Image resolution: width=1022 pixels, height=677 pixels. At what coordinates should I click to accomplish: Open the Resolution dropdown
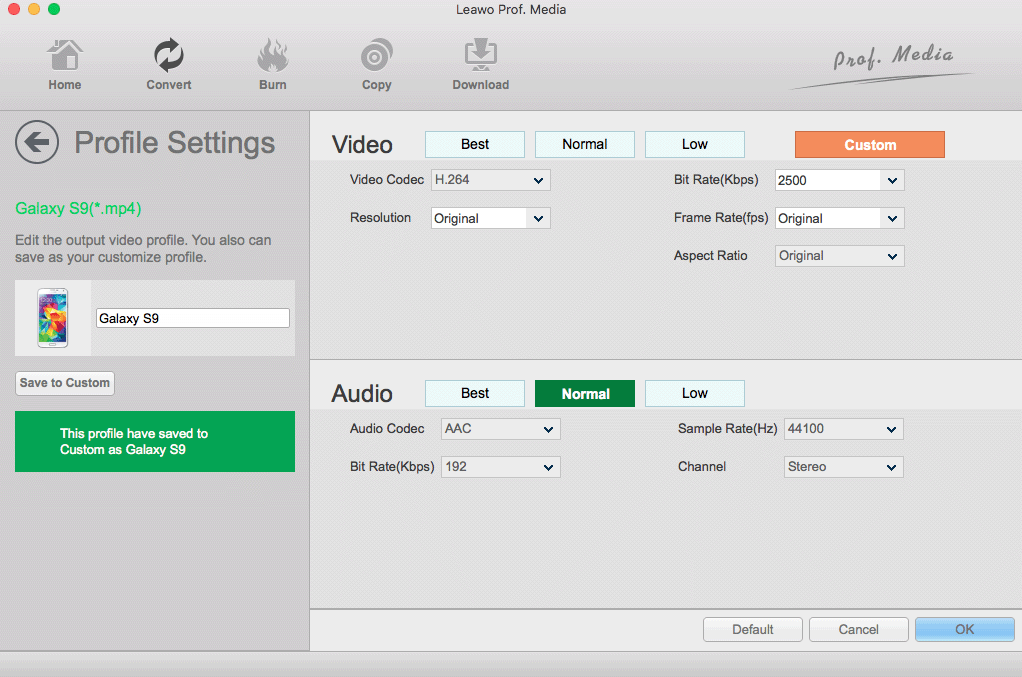(491, 218)
